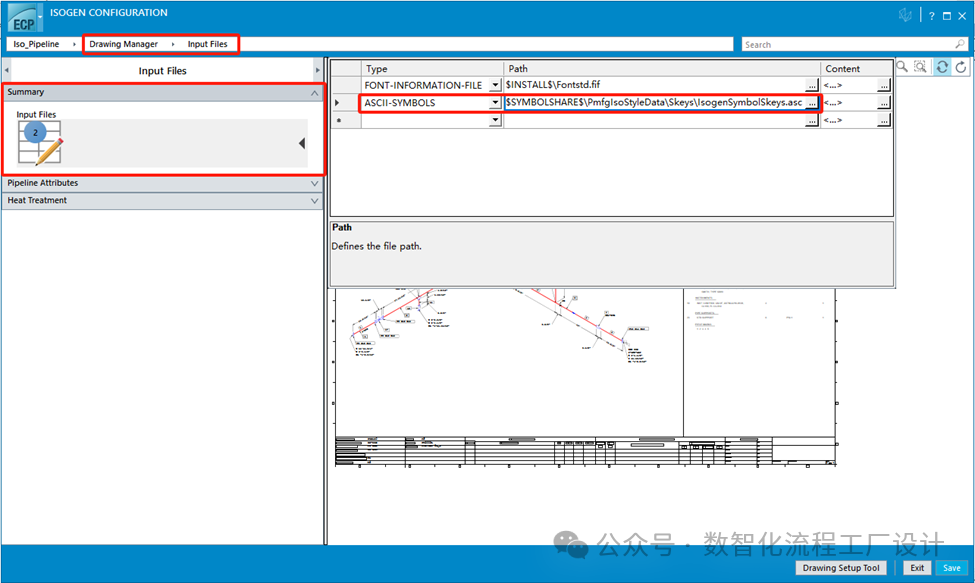Click the Pipeline Attributes header text

(x=43, y=183)
